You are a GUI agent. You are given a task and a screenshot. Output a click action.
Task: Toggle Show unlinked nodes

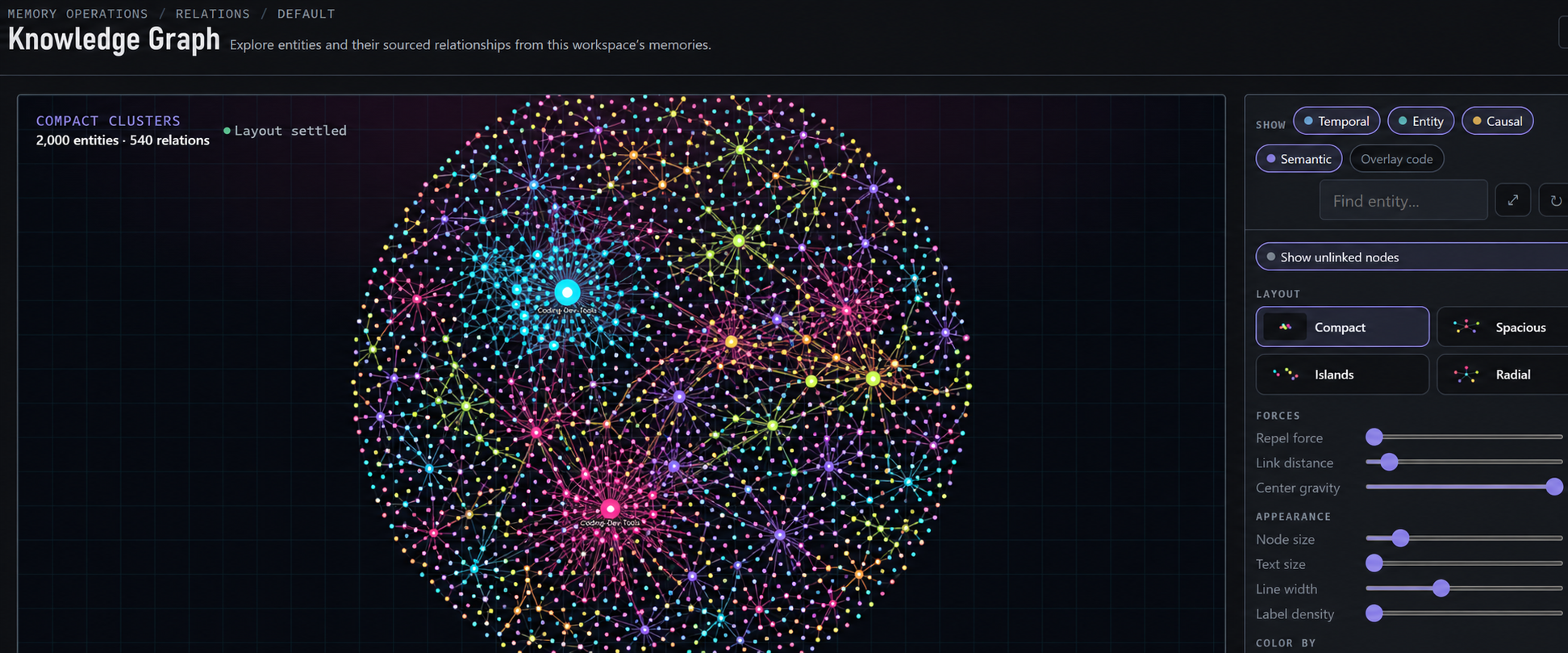point(1412,257)
